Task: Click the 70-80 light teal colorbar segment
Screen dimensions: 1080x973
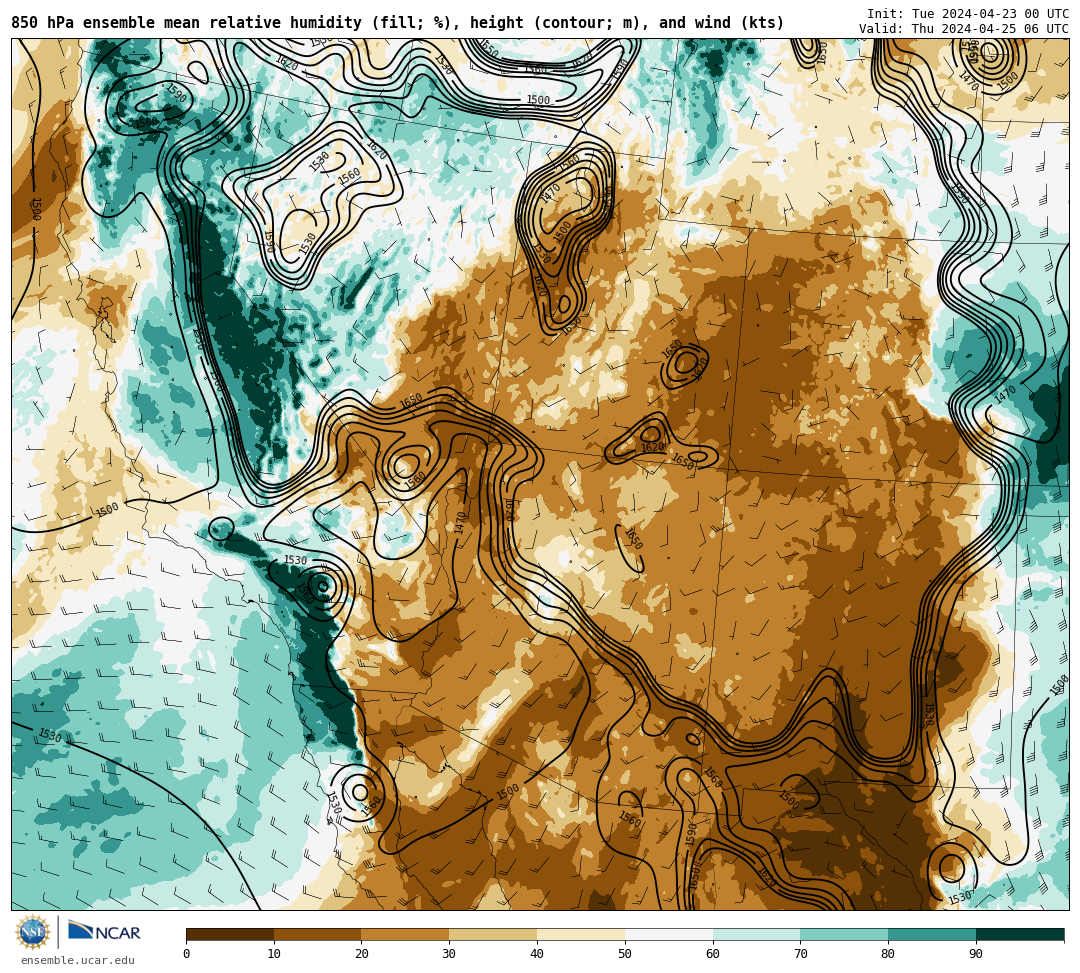Action: (844, 935)
